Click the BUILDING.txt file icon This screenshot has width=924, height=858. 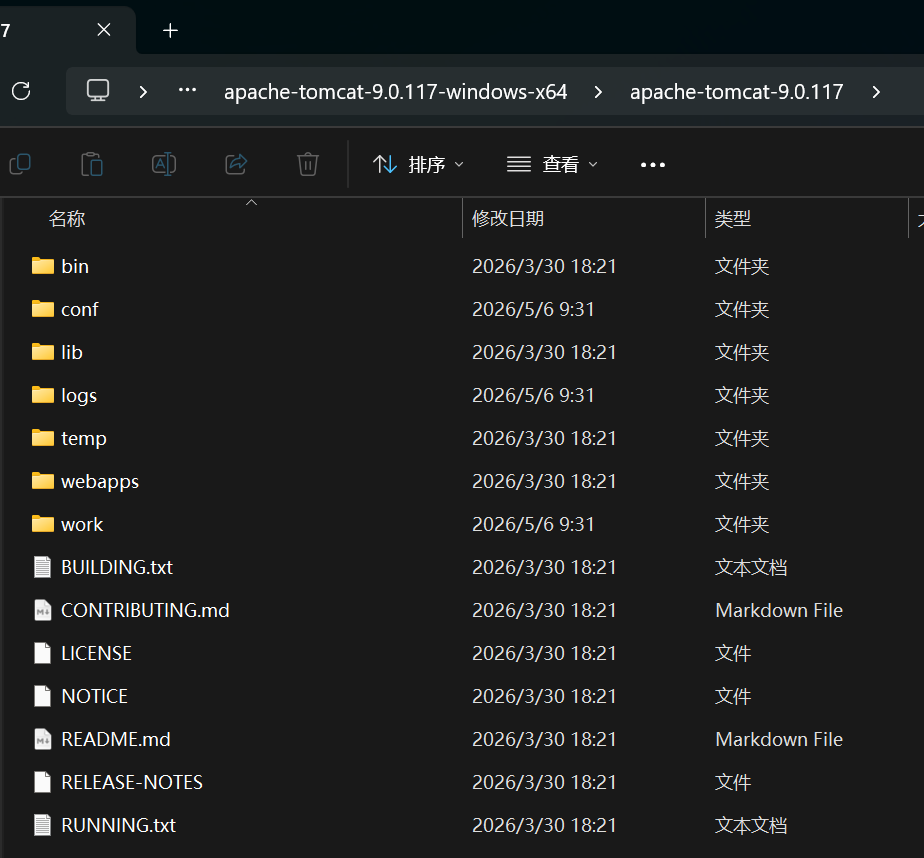[42, 567]
